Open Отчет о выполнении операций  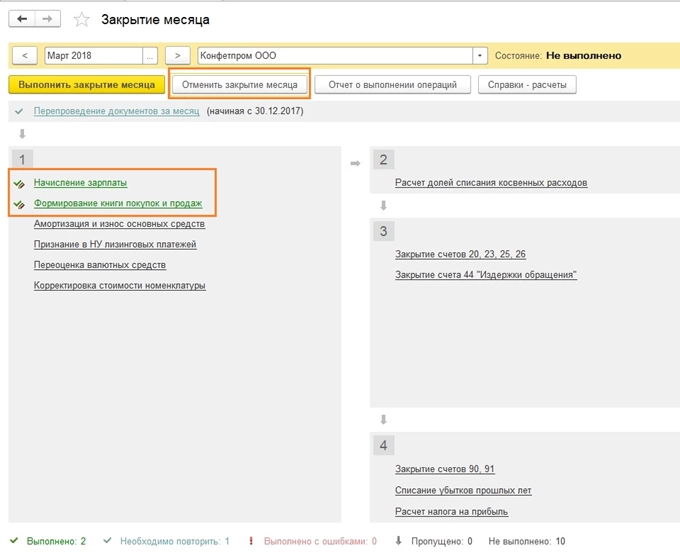(x=392, y=85)
